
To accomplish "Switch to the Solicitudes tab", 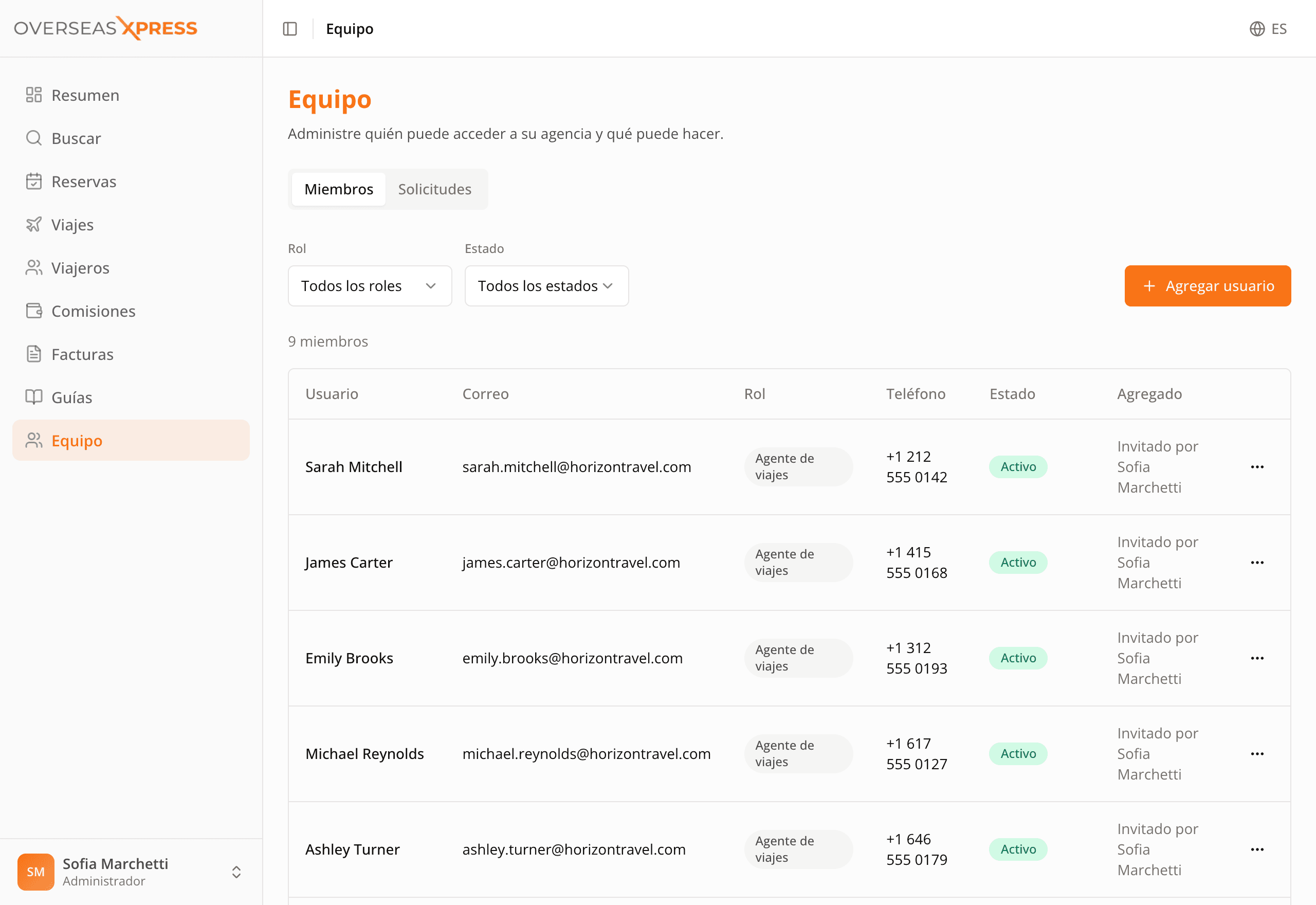I will click(435, 189).
